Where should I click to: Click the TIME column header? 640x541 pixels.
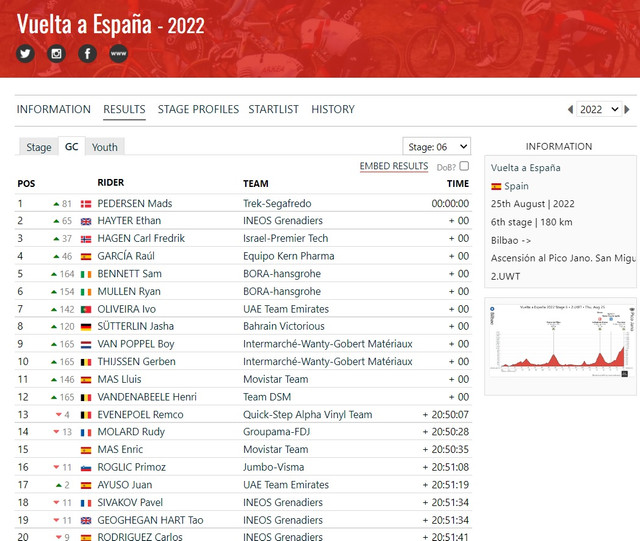point(458,184)
